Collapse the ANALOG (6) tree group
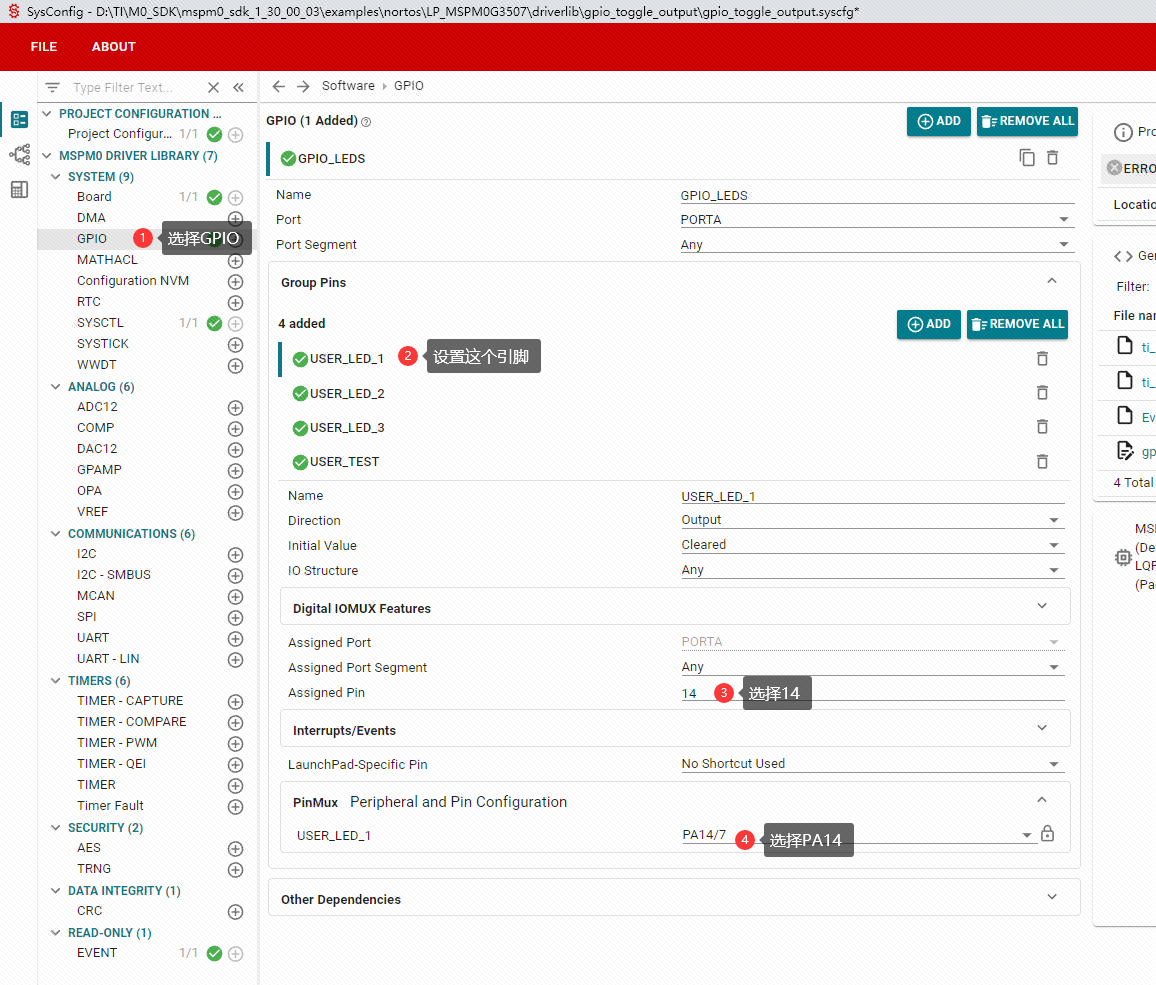Screen dimensions: 1156x985 point(55,387)
